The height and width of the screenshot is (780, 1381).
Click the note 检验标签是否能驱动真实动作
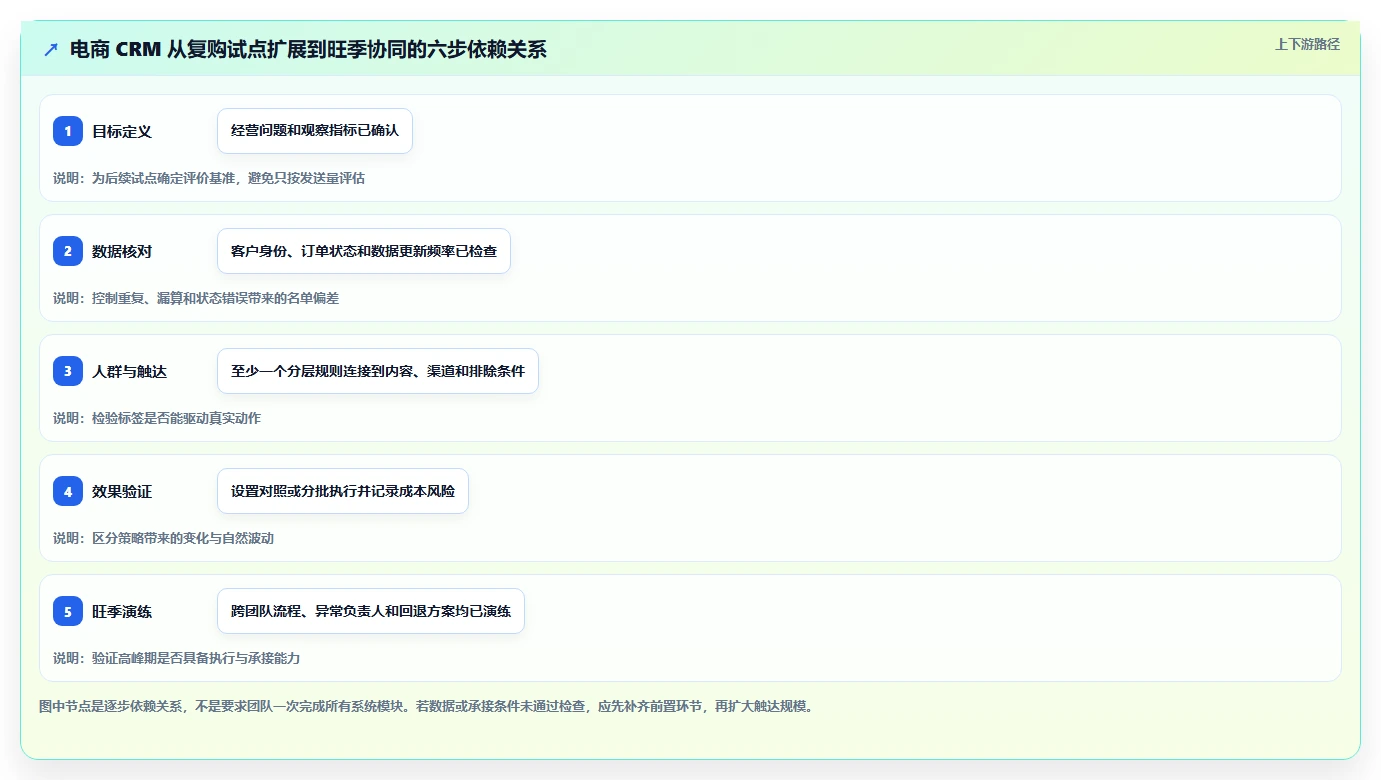point(157,418)
